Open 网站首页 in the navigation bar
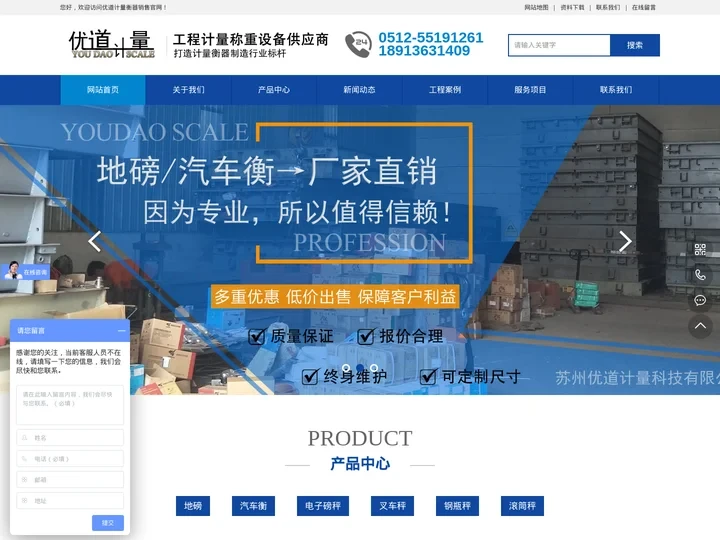Image resolution: width=720 pixels, height=540 pixels. [103, 90]
